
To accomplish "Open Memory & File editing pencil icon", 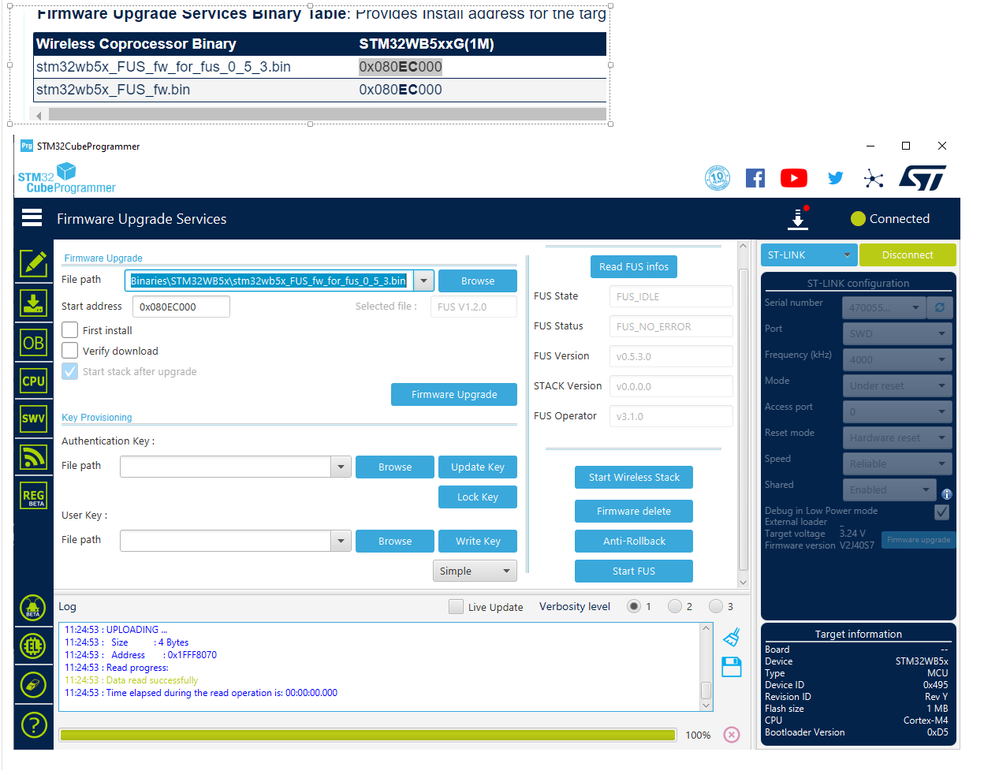I will tap(33, 263).
